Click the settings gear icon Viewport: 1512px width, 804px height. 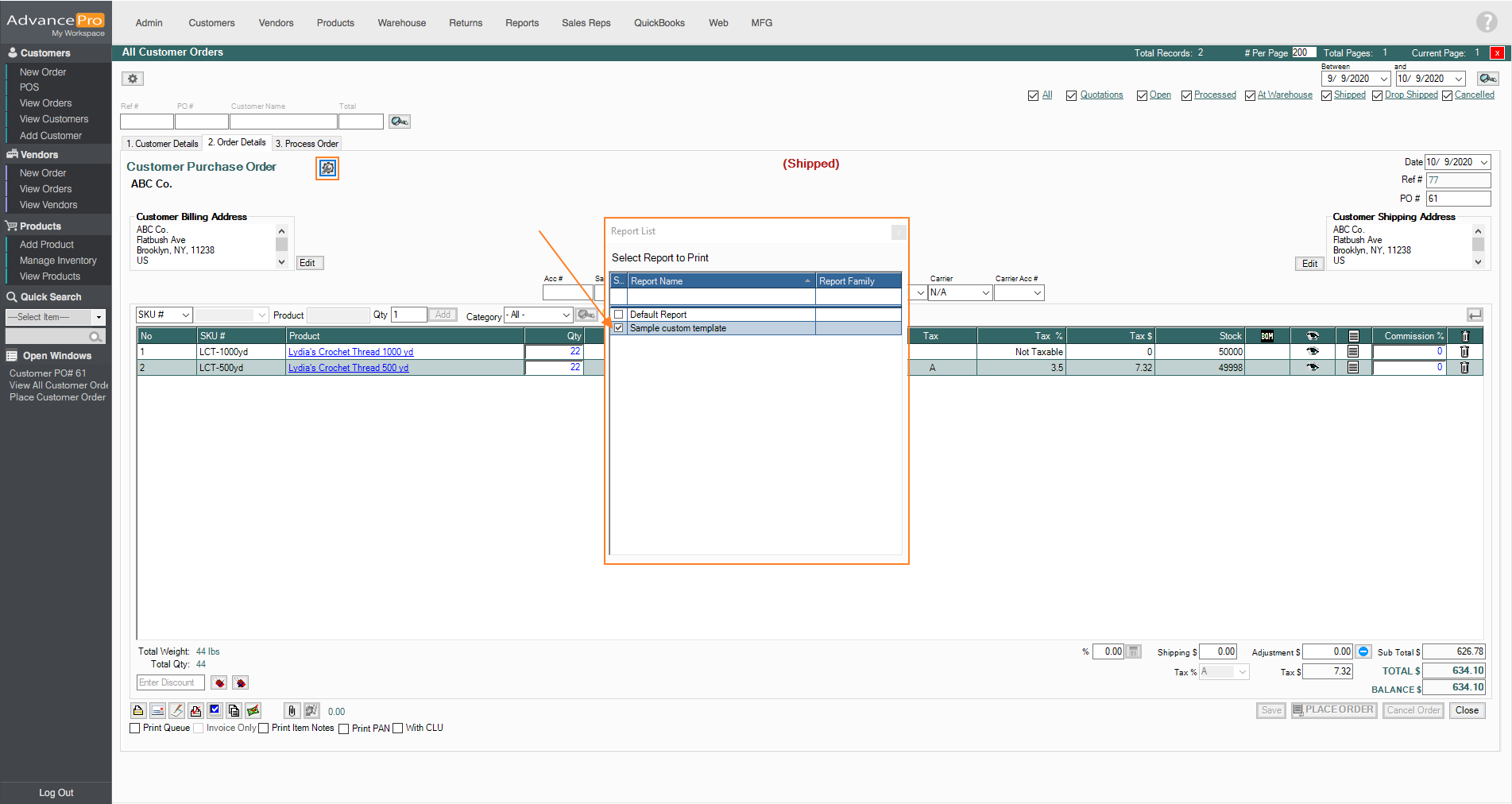pos(133,79)
